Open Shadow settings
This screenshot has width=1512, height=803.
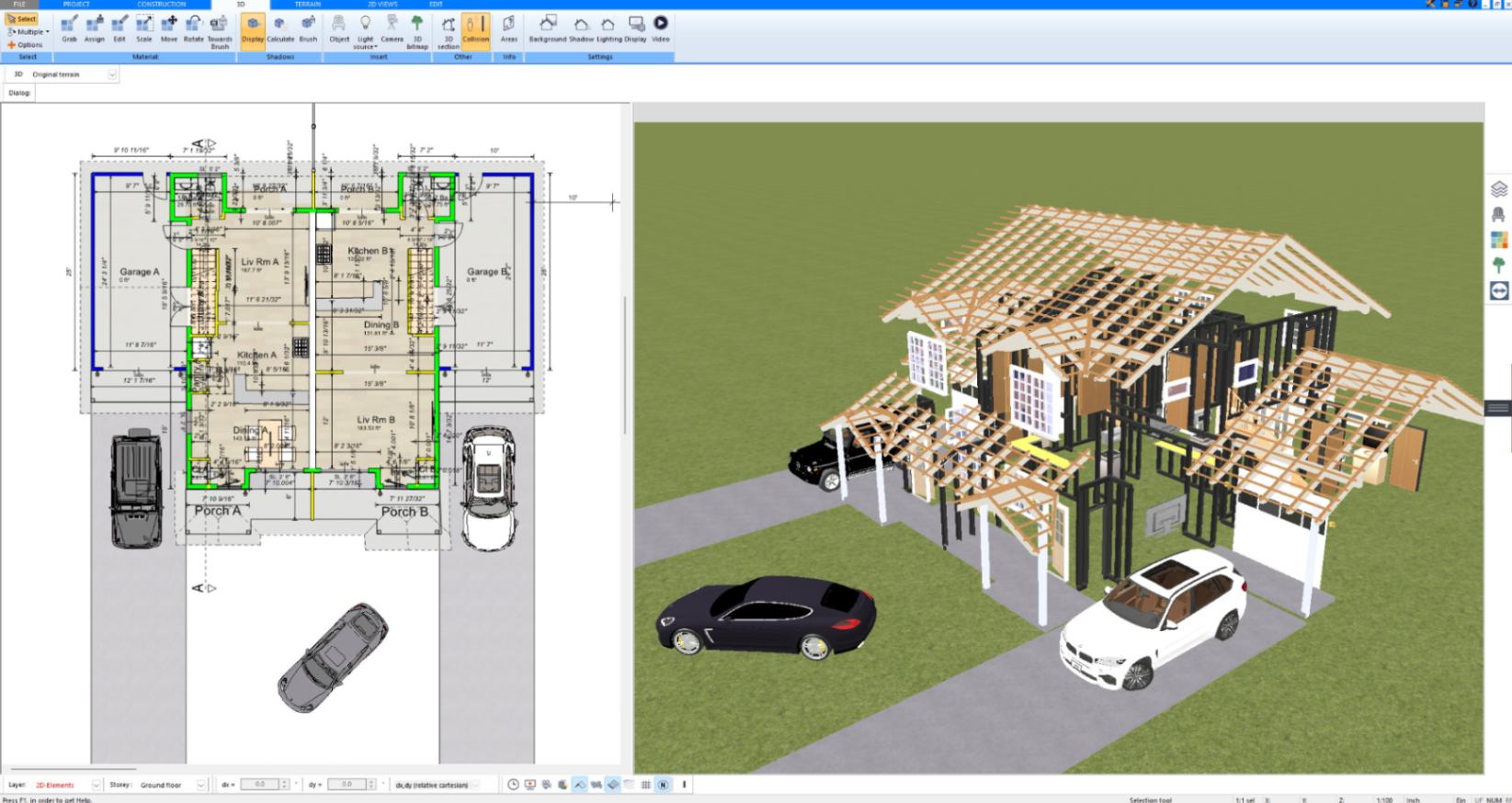(581, 29)
